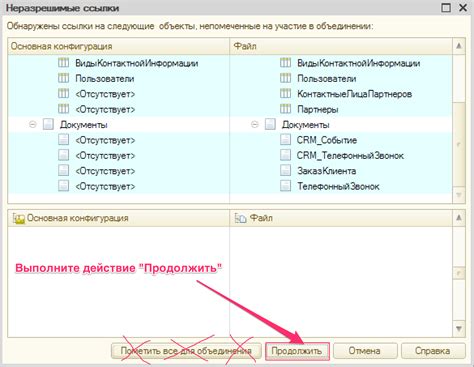The width and height of the screenshot is (474, 367).
Task: Click Файл column header in upper list
Action: click(341, 46)
